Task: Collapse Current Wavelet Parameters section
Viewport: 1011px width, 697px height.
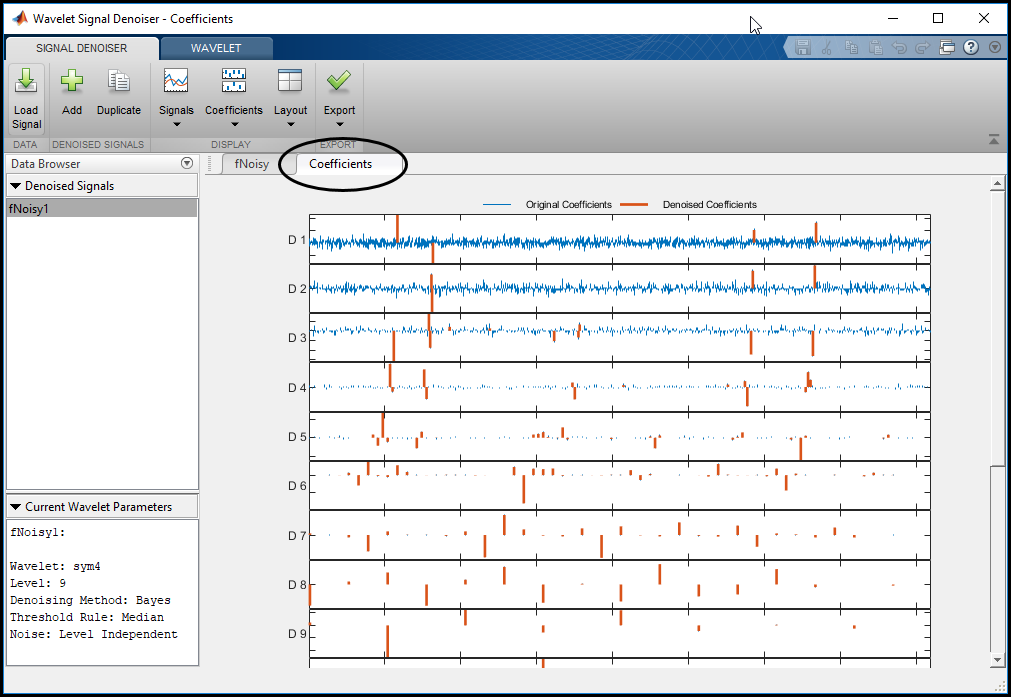Action: click(16, 507)
